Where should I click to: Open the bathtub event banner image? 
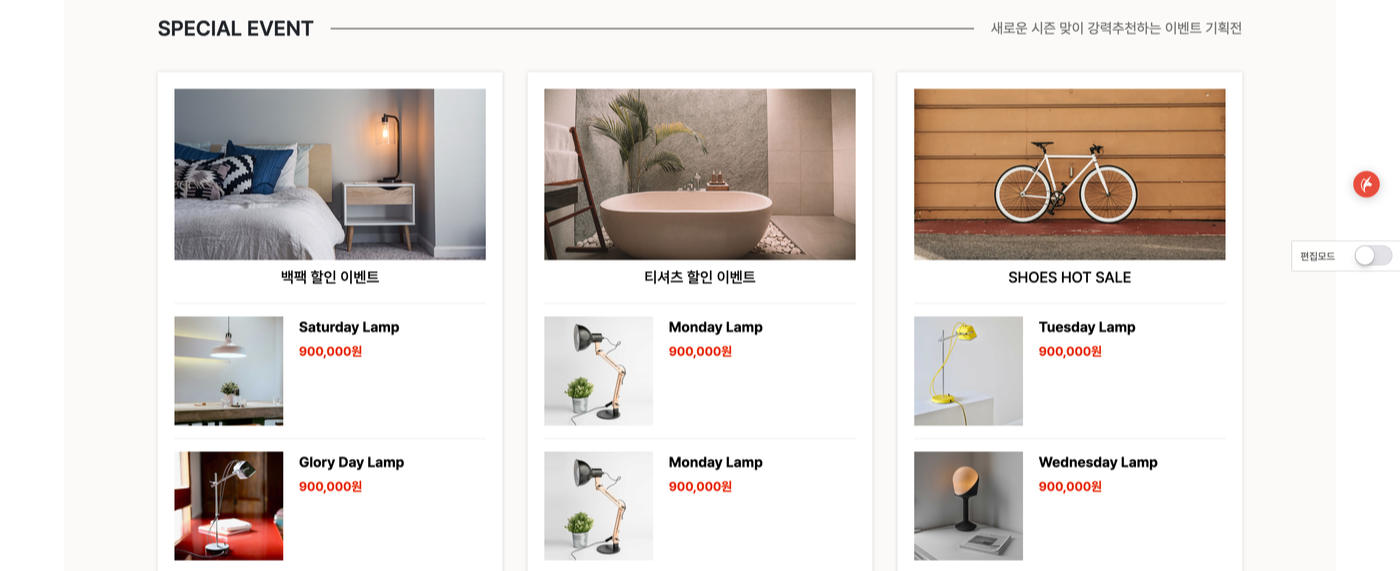click(x=700, y=174)
